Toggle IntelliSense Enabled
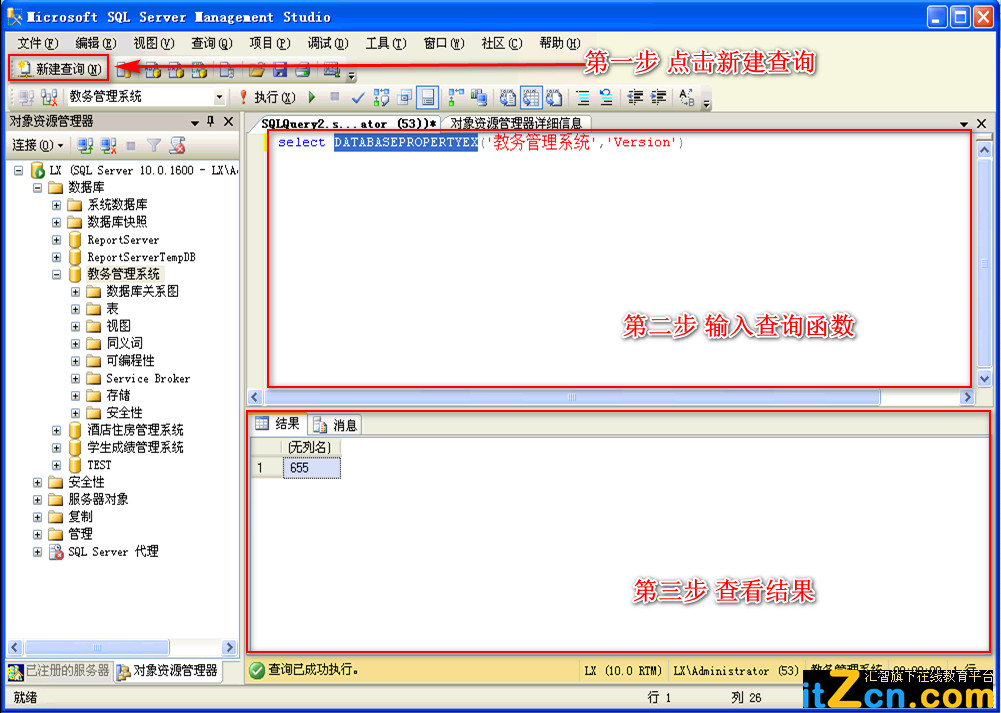The width and height of the screenshot is (1001, 713). tap(427, 97)
